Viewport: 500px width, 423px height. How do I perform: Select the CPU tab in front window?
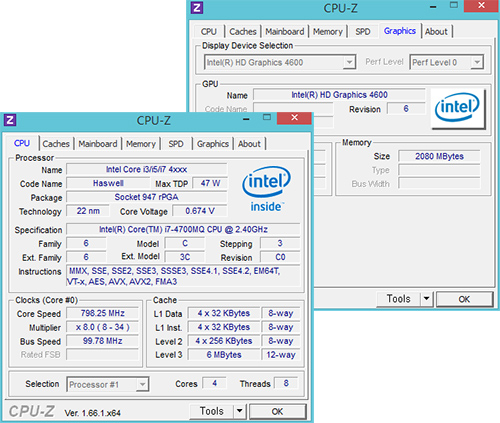pos(22,143)
